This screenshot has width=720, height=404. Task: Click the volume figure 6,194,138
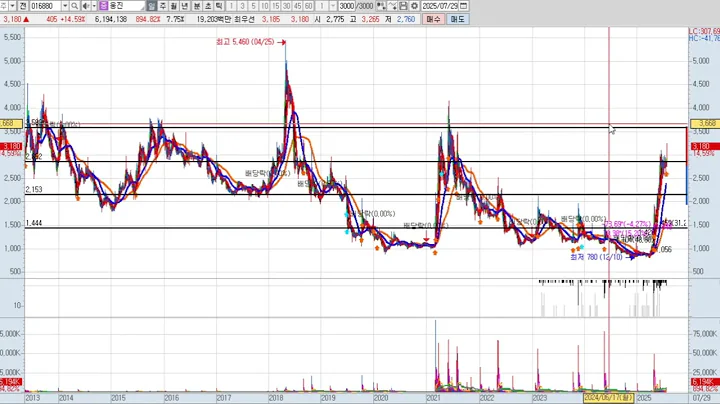[x=111, y=19]
